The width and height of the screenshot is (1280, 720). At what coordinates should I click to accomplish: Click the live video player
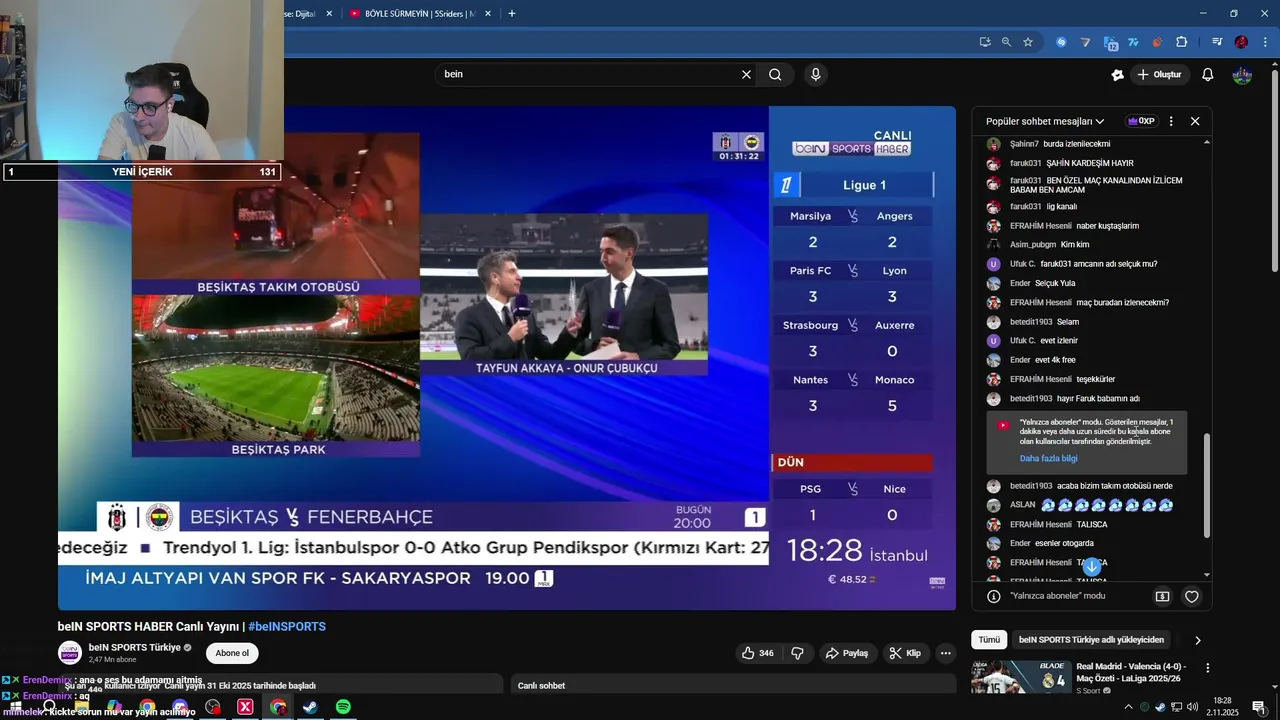pyautogui.click(x=507, y=358)
